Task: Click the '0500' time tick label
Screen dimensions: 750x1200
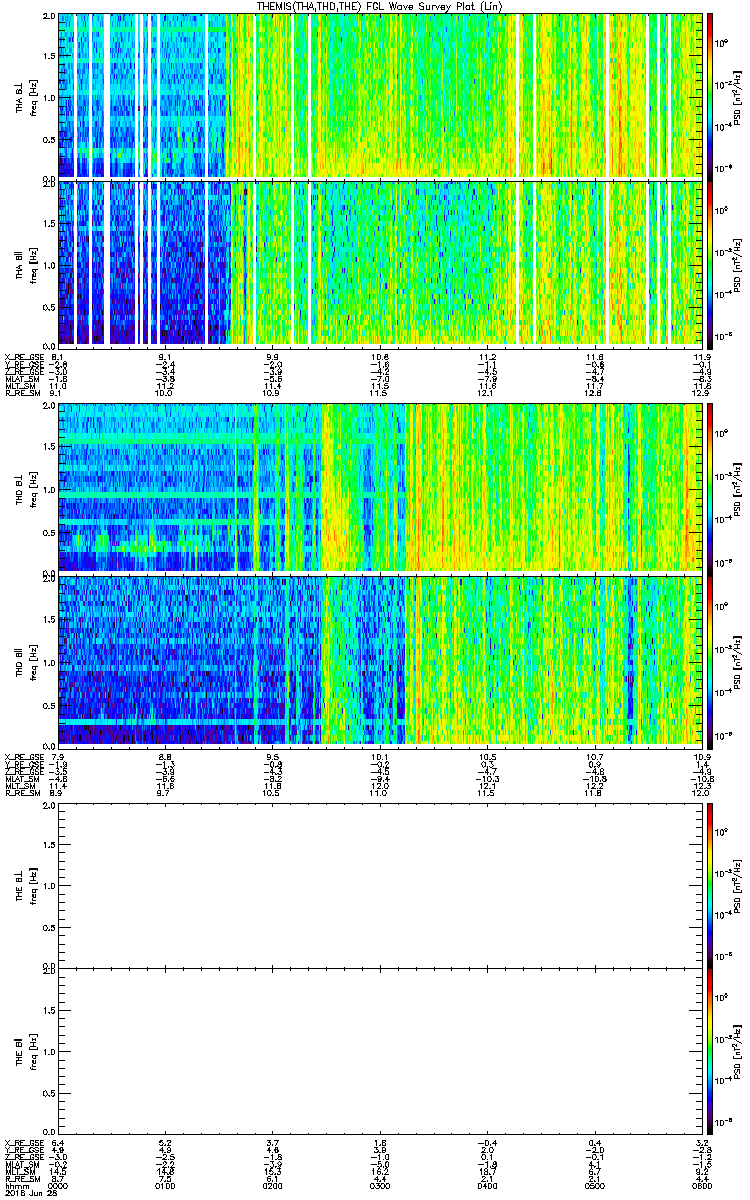Action: [594, 1185]
